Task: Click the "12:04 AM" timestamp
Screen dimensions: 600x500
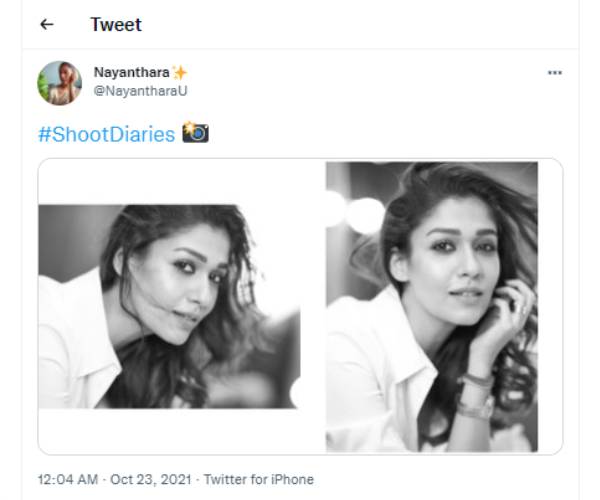Action: pyautogui.click(x=66, y=480)
